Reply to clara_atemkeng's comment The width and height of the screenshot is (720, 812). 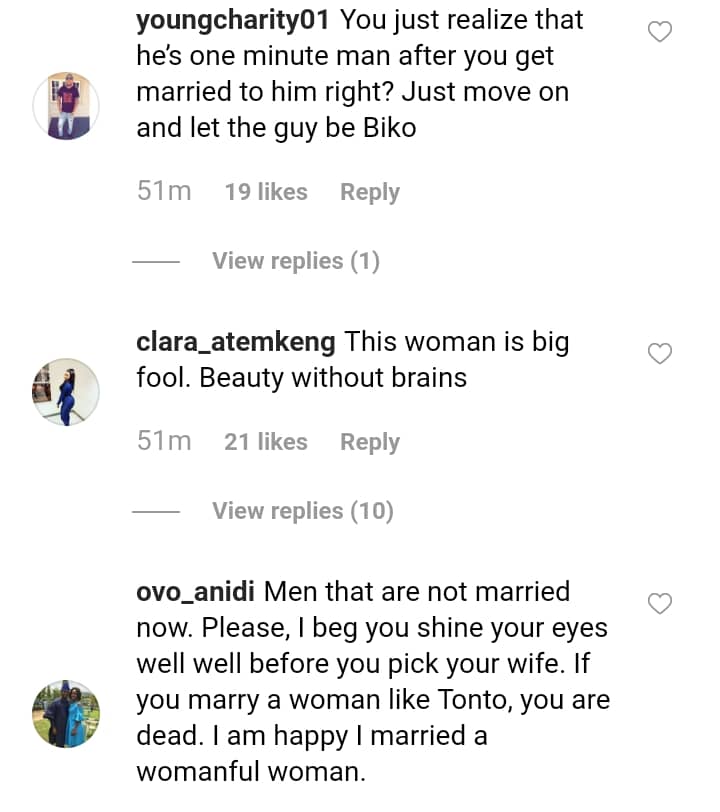[369, 442]
